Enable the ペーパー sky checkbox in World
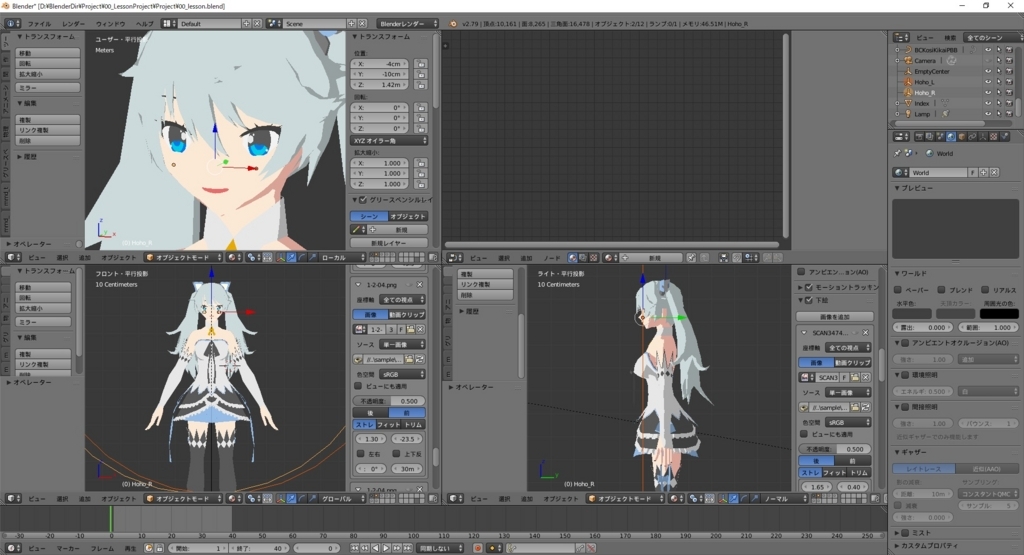This screenshot has height=555, width=1024. tap(898, 289)
